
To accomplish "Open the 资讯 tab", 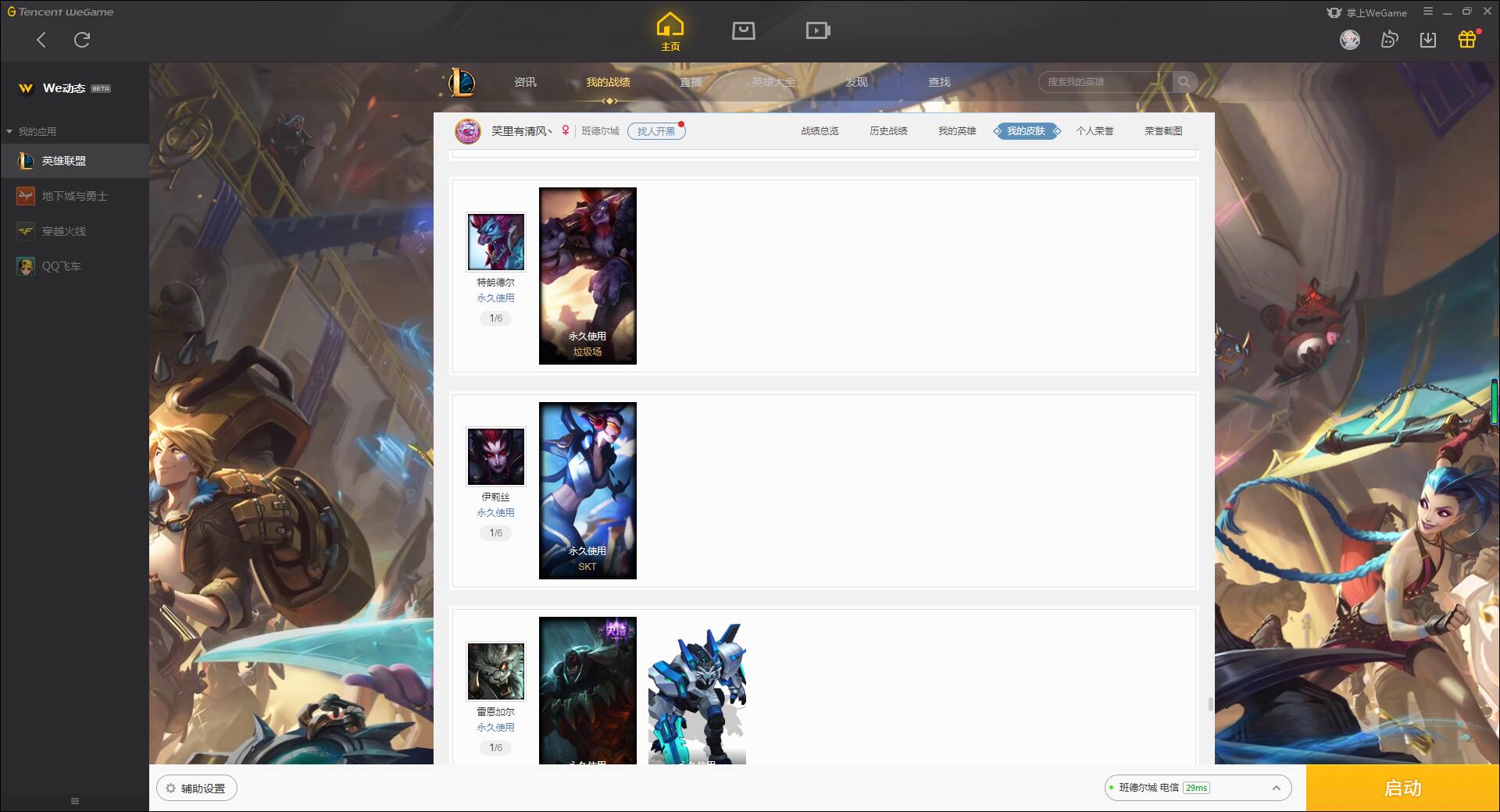I will point(525,82).
